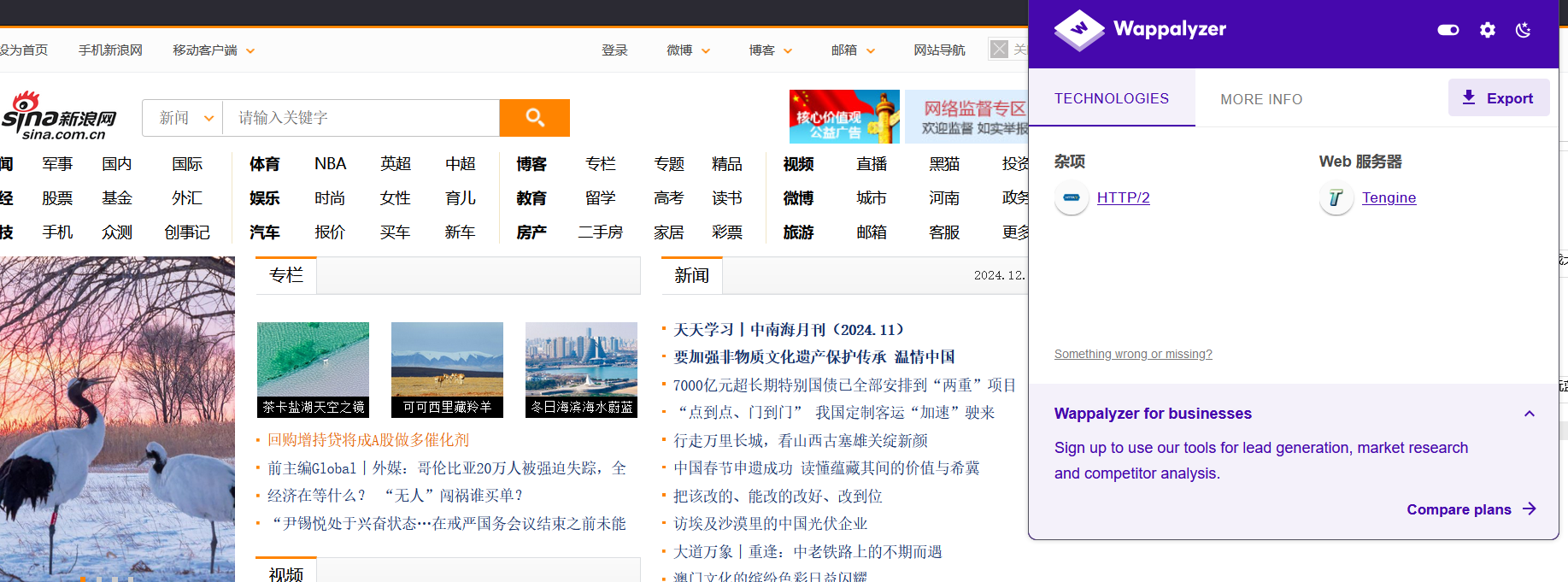1568x582 pixels.
Task: Click 'Something wrong or missing?' link
Action: coord(1133,354)
